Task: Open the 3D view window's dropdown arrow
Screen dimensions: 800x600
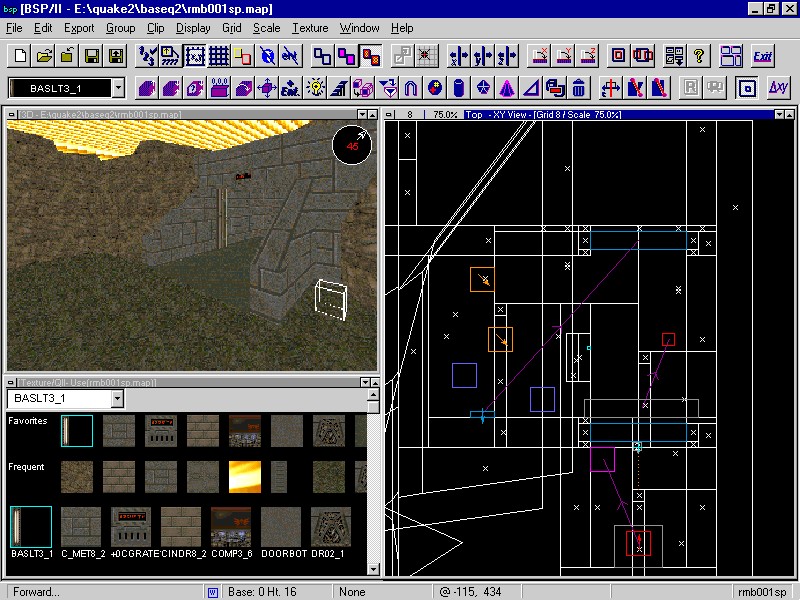Action: pos(362,114)
